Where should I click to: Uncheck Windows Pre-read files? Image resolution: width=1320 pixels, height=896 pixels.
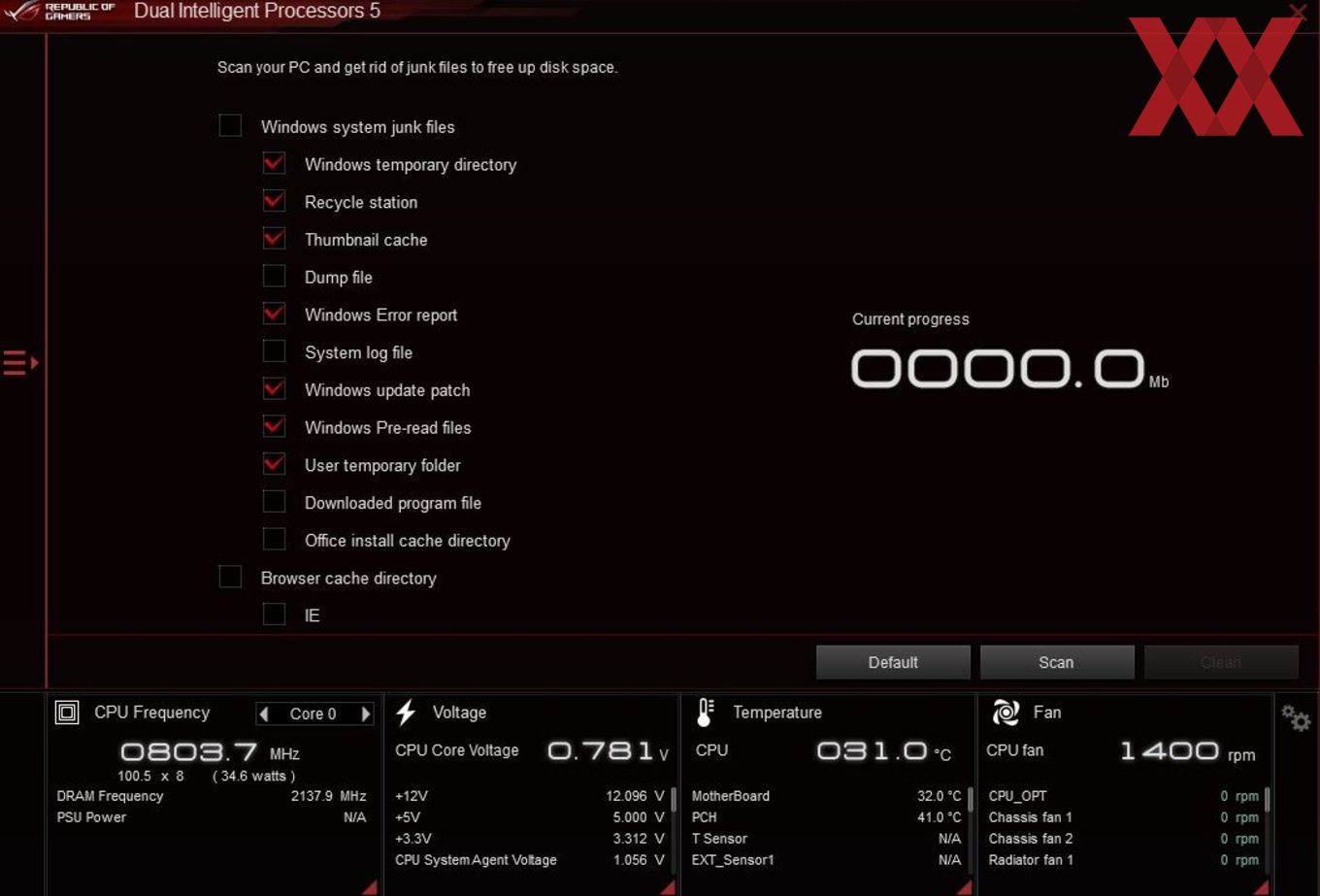click(275, 427)
